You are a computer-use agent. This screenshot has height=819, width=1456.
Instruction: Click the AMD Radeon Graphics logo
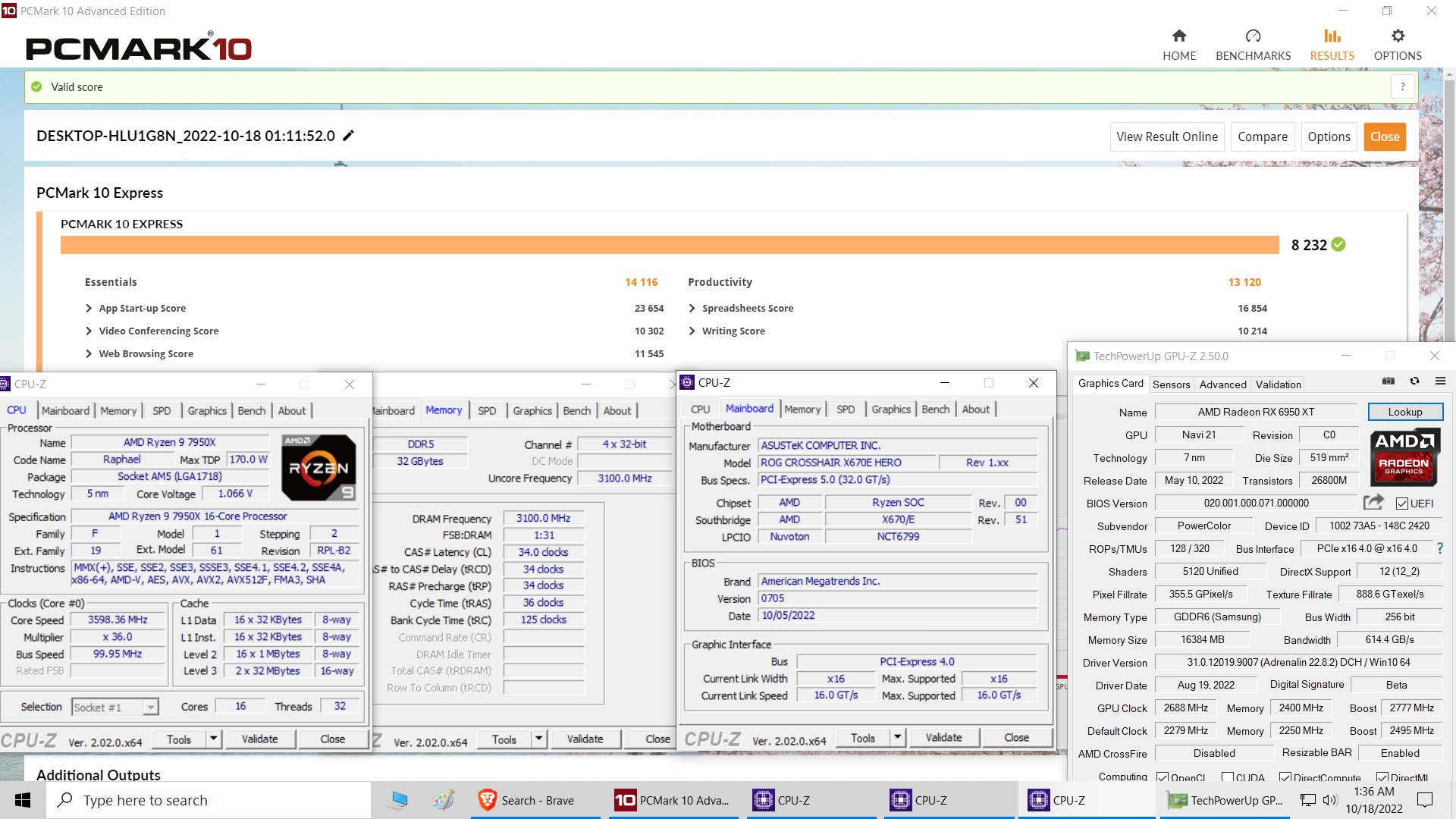pyautogui.click(x=1404, y=457)
